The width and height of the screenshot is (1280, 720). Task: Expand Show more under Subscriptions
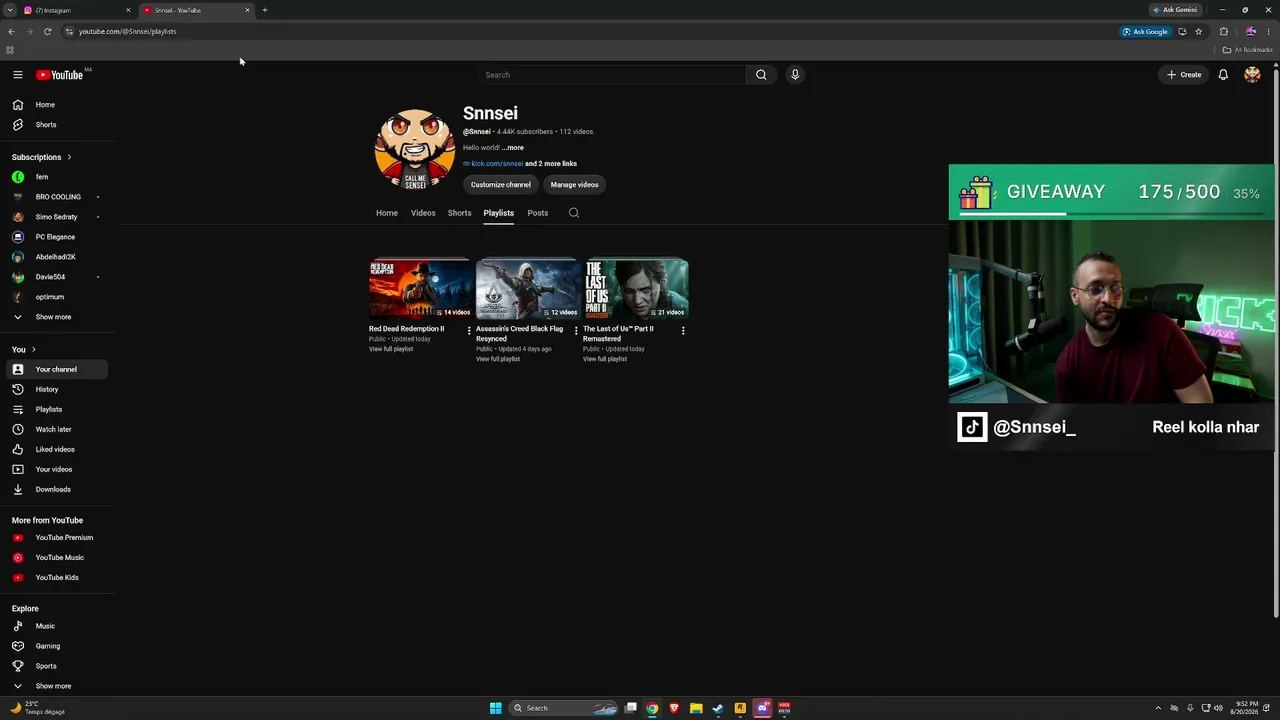[x=54, y=317]
